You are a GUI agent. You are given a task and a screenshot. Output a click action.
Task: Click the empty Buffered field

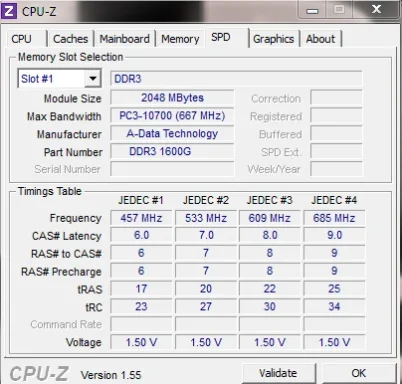(x=336, y=134)
